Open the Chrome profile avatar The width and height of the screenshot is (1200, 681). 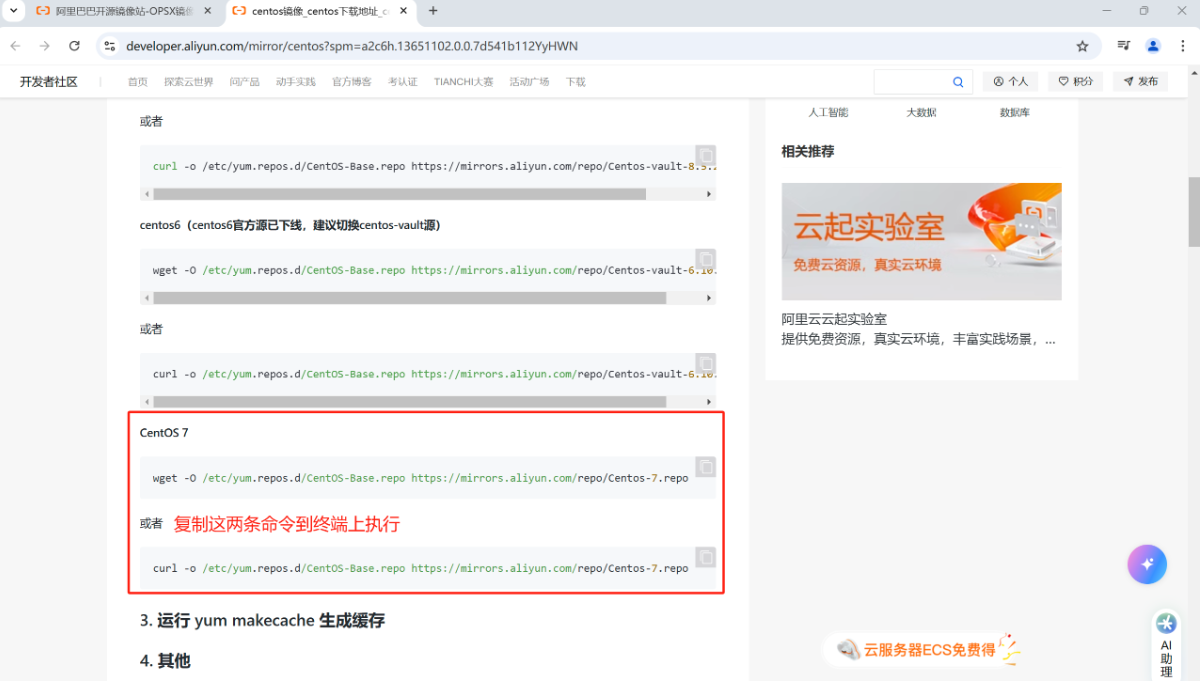coord(1153,46)
